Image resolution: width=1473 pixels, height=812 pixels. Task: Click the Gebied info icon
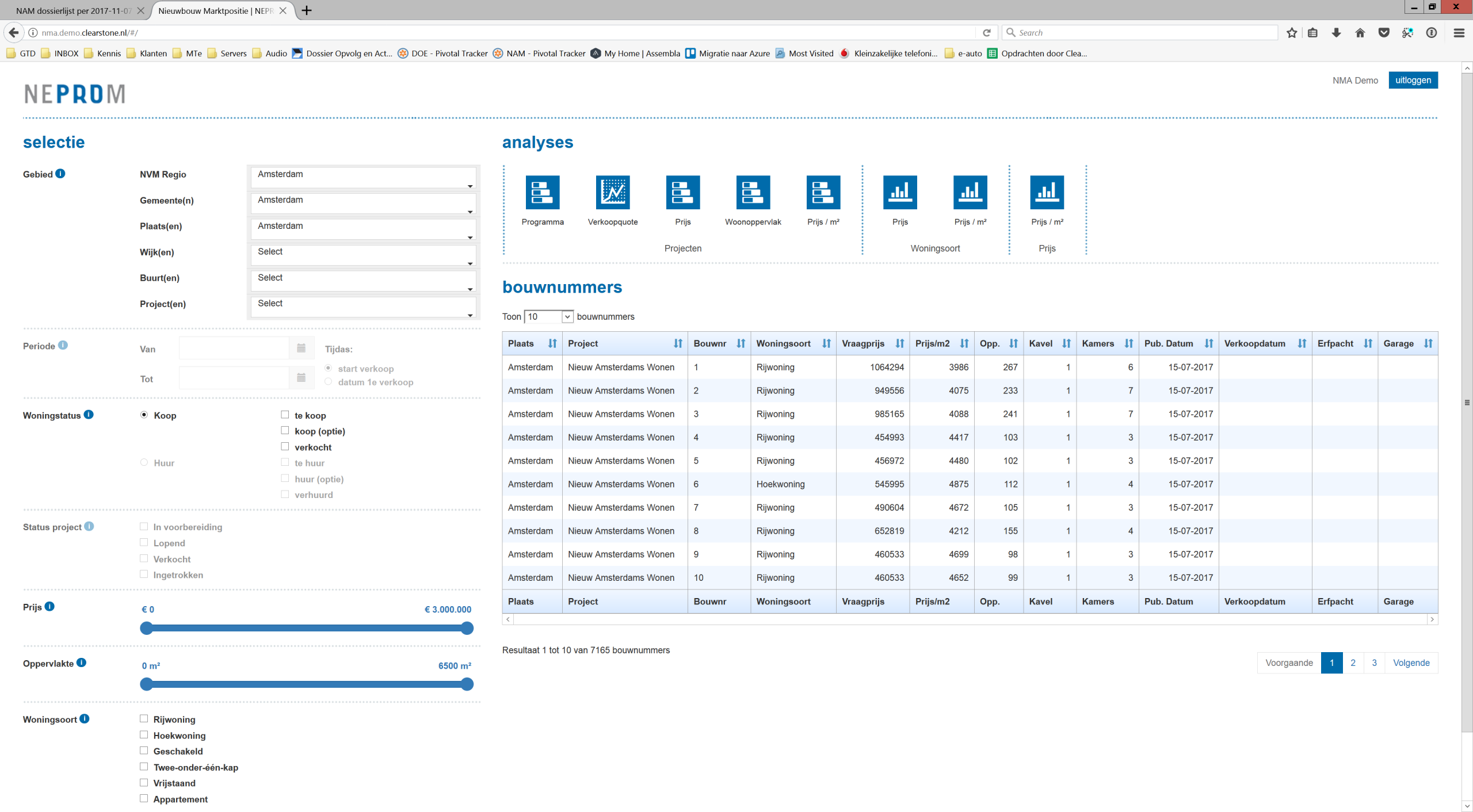[60, 174]
